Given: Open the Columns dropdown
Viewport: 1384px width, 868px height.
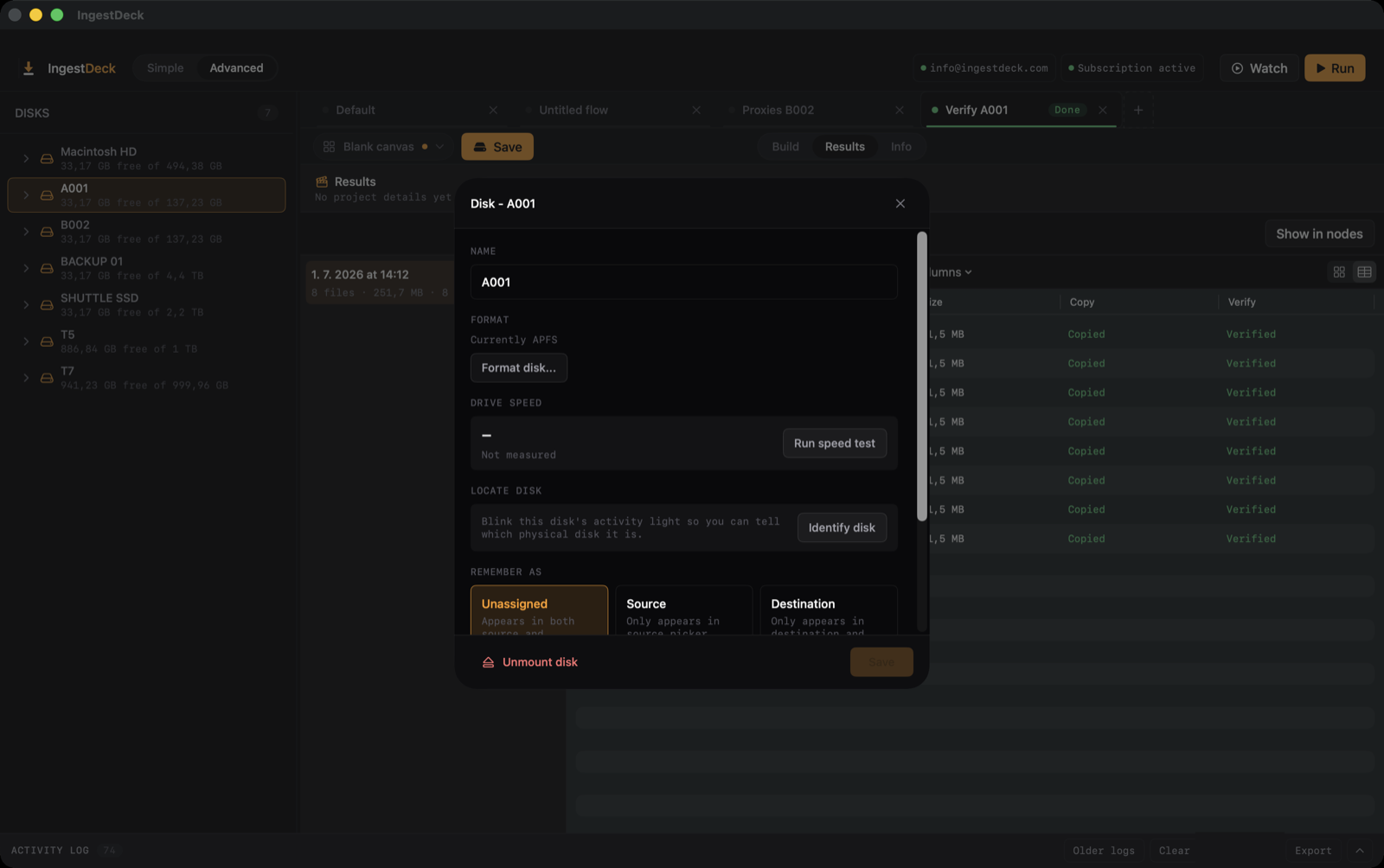Looking at the screenshot, I should 950,272.
